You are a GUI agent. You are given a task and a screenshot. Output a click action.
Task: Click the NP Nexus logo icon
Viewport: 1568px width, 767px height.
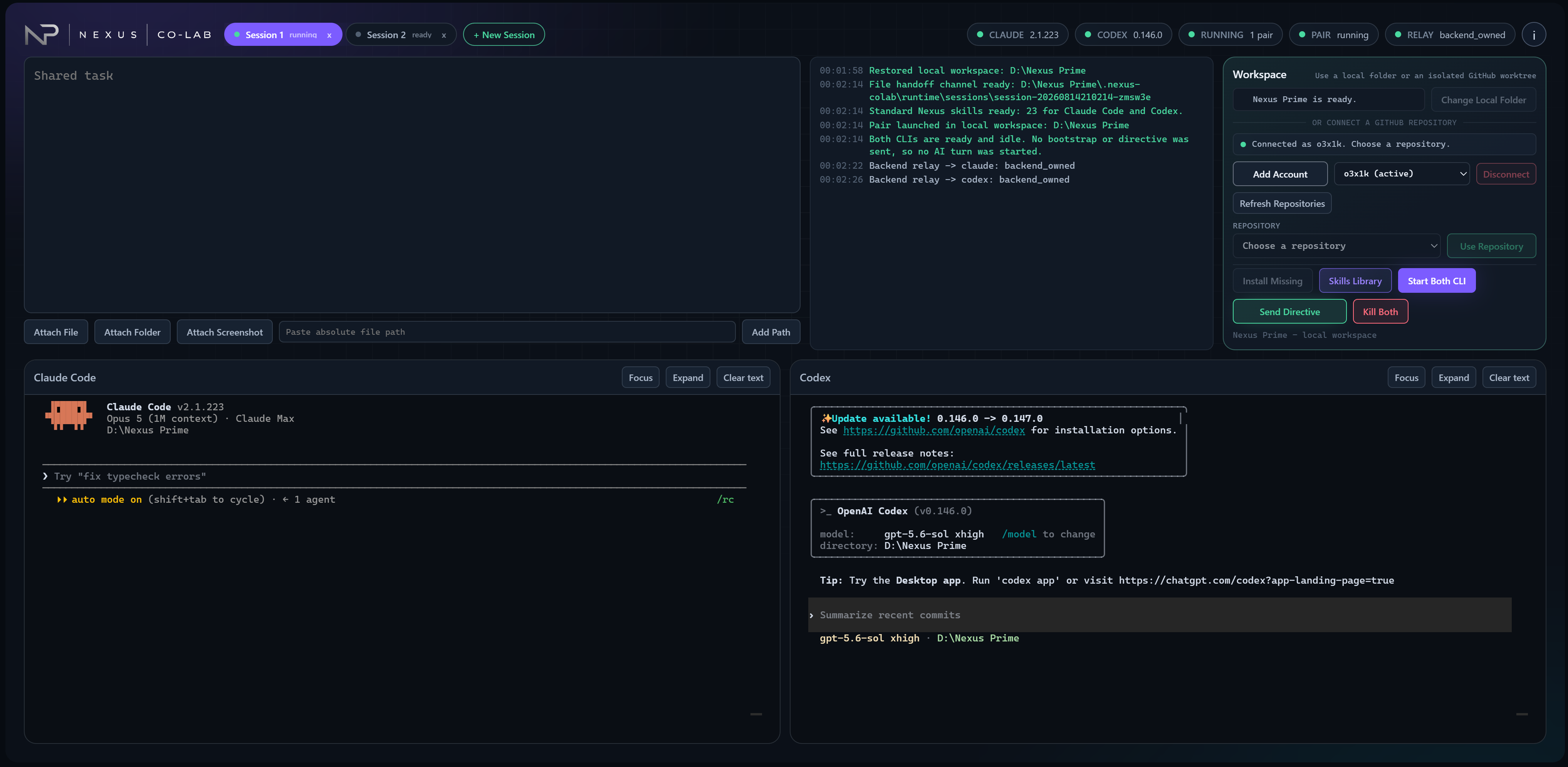tap(41, 35)
